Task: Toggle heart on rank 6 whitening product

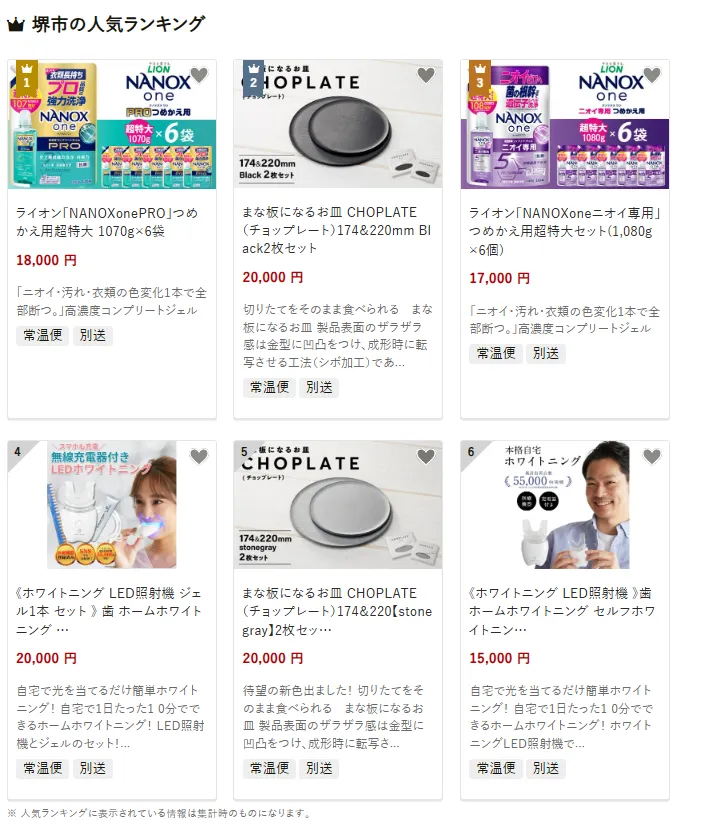Action: pyautogui.click(x=652, y=456)
